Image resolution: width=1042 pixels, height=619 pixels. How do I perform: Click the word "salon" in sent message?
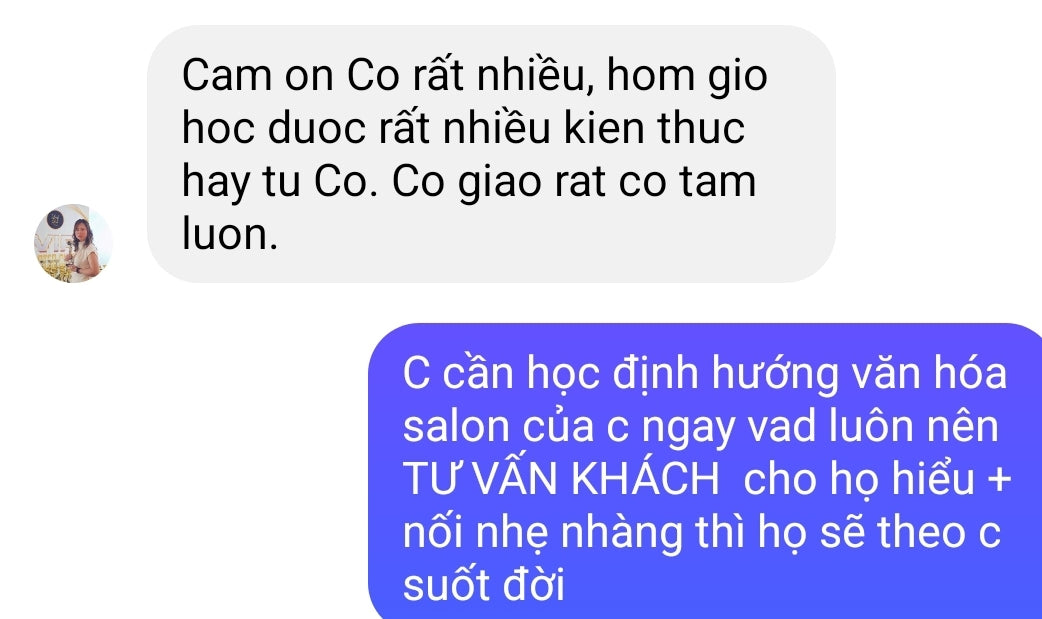[456, 427]
